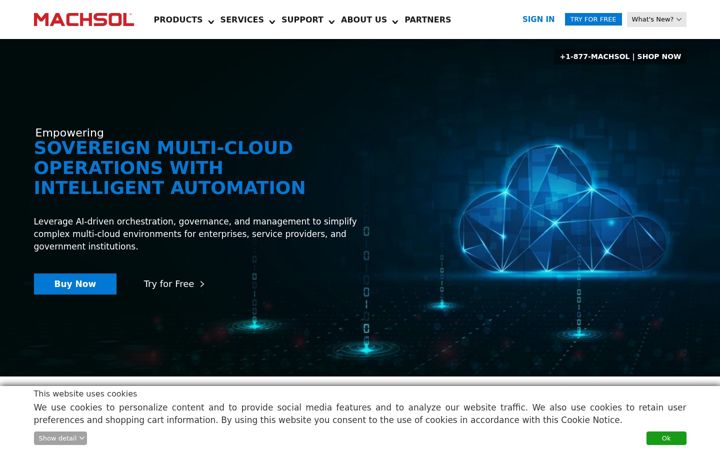Open the ABOUT US menu
This screenshot has height=450, width=720.
tap(364, 19)
